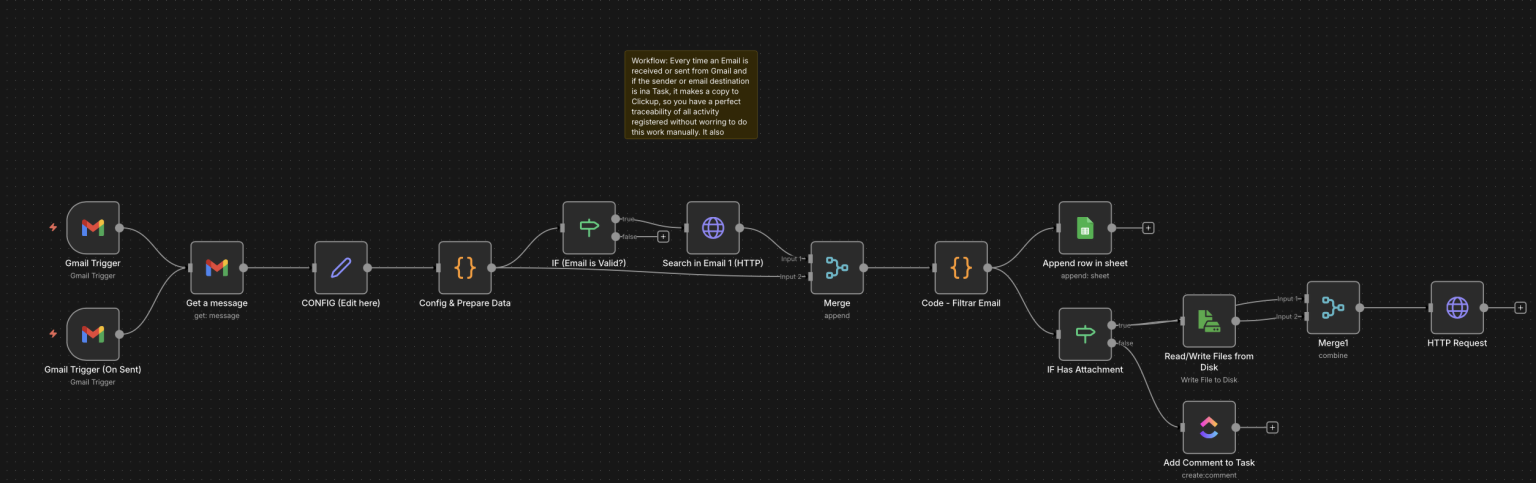
Task: Select the Add Comment to Task ClickUp node
Action: coord(1209,427)
